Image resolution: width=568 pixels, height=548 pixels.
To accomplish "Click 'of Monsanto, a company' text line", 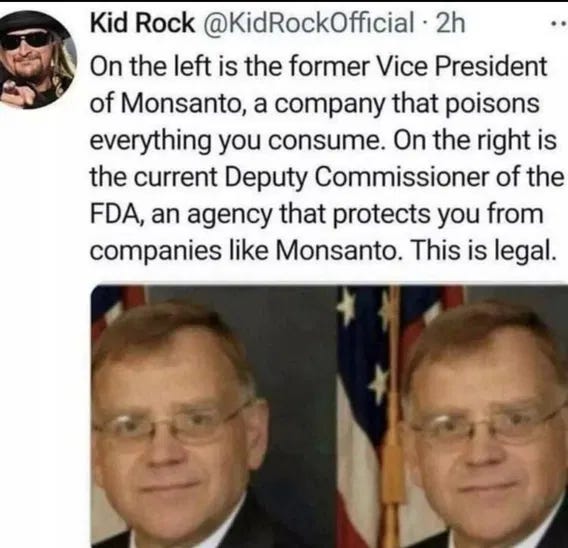I will click(238, 104).
